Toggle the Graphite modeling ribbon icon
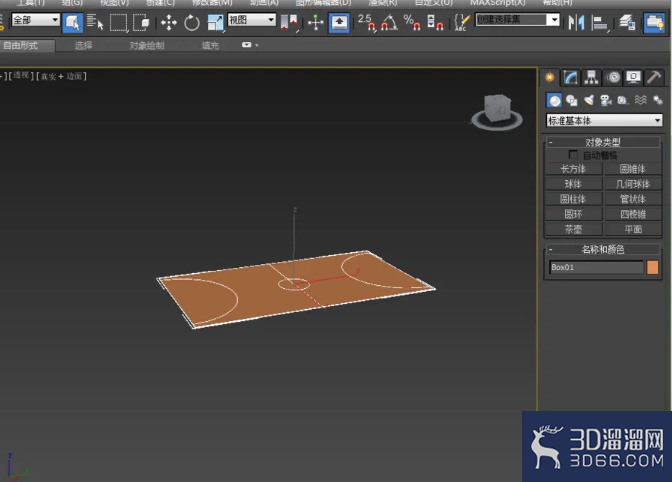Viewport: 672px width, 482px height. pos(654,22)
